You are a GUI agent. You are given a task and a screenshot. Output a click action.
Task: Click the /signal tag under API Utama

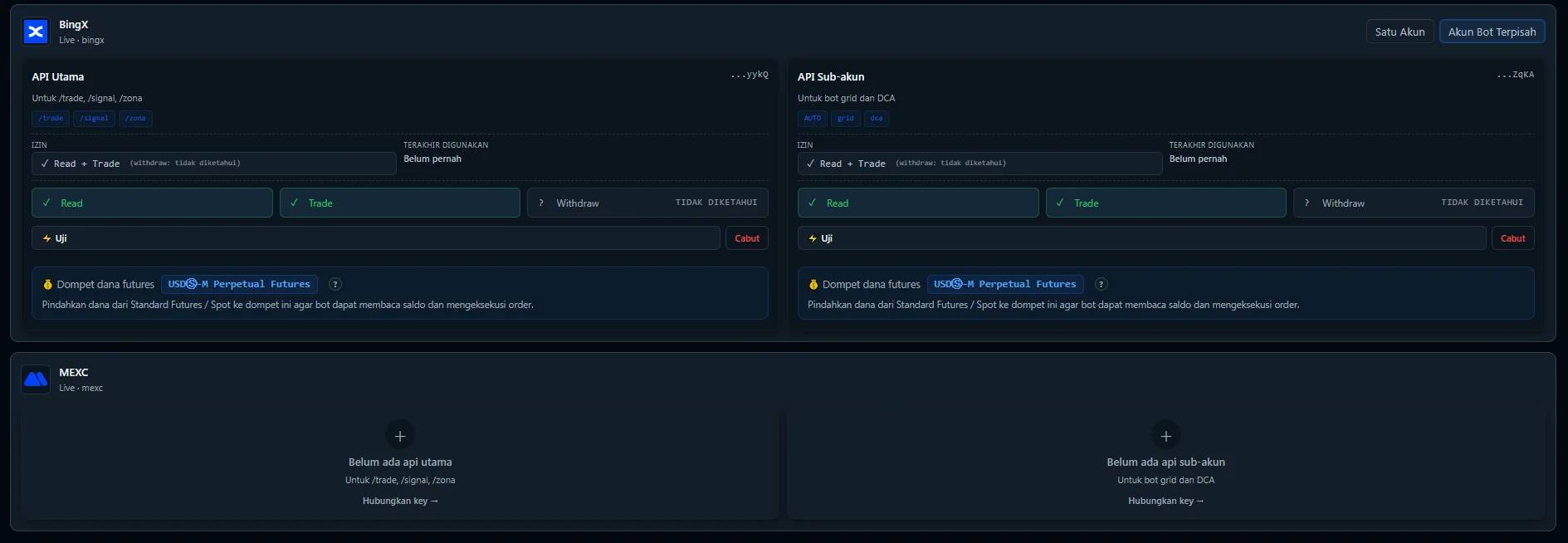94,119
